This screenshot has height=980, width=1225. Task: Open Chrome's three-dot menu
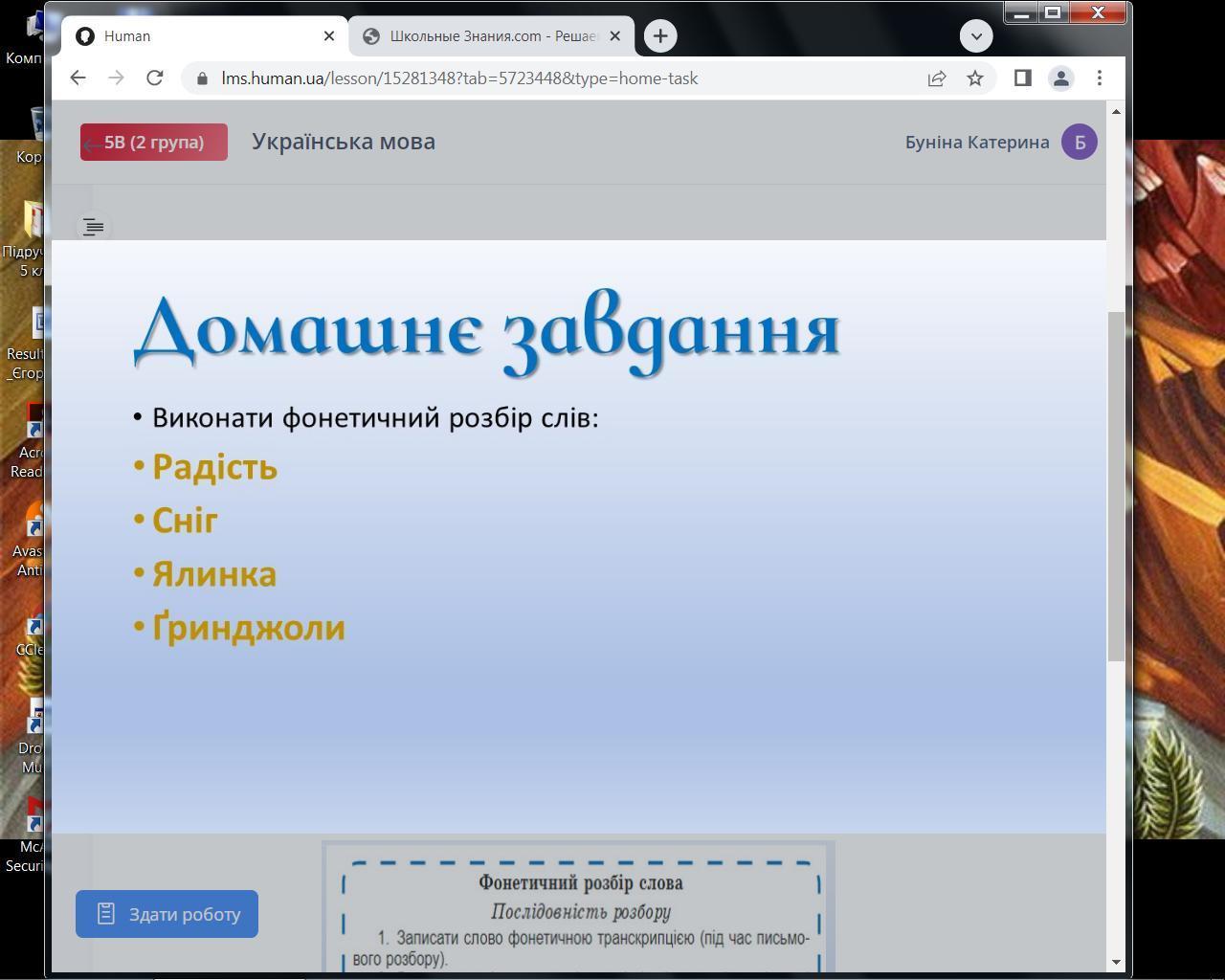(x=1100, y=78)
